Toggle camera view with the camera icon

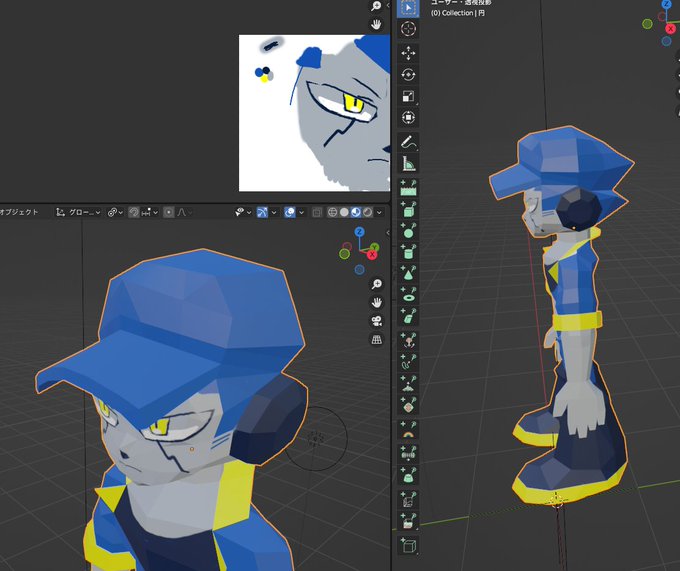(x=376, y=321)
